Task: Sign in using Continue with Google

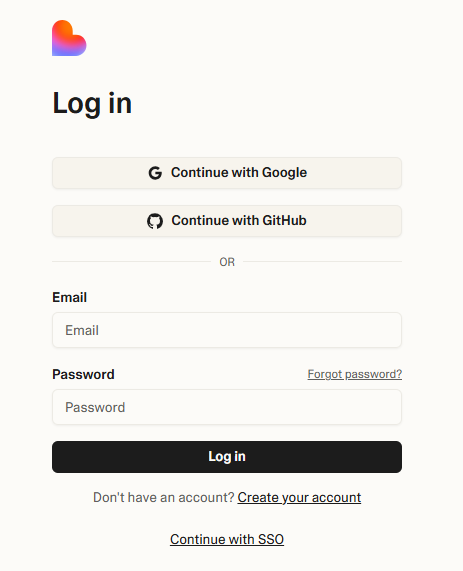Action: pyautogui.click(x=227, y=173)
